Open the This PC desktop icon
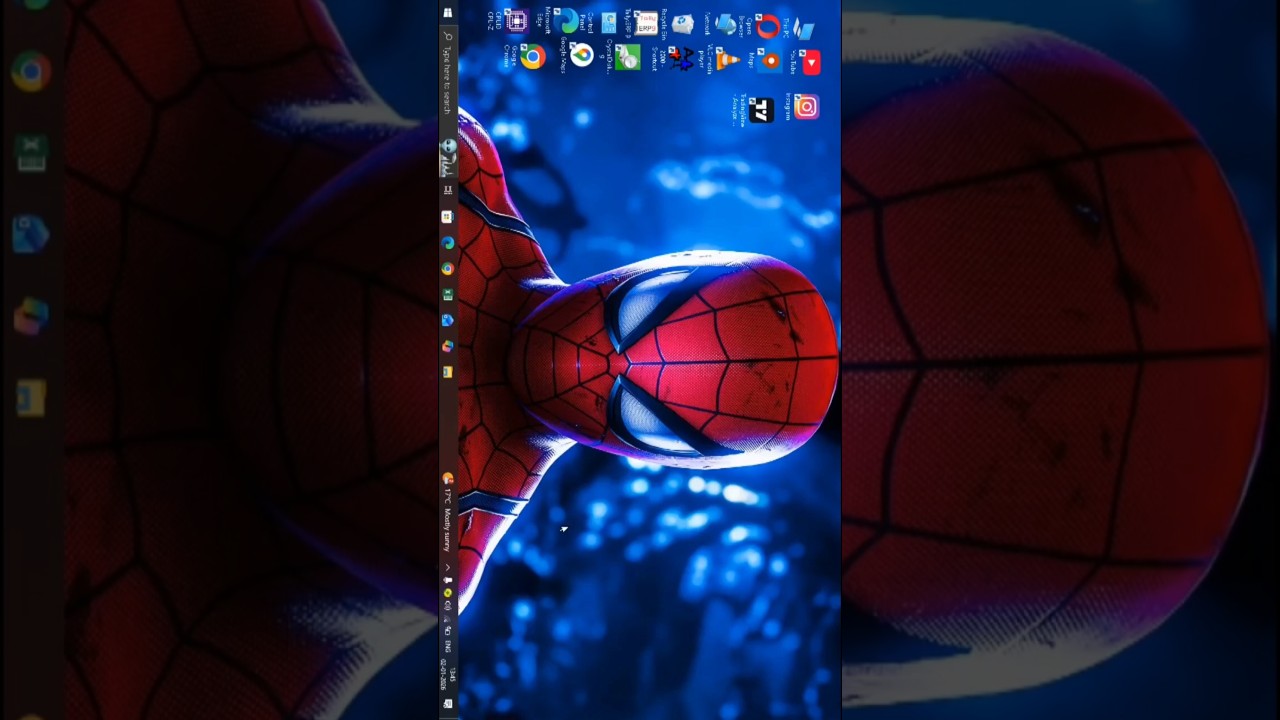This screenshot has height=720, width=1280. tap(800, 28)
